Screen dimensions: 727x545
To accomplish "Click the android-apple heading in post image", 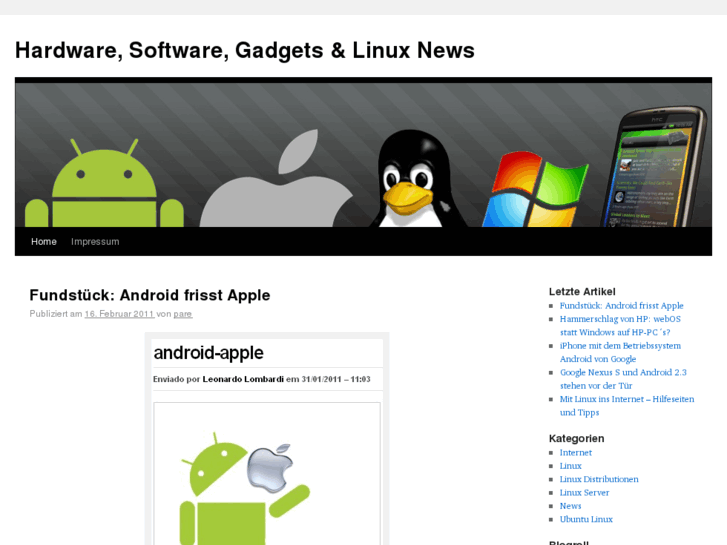I will (208, 353).
